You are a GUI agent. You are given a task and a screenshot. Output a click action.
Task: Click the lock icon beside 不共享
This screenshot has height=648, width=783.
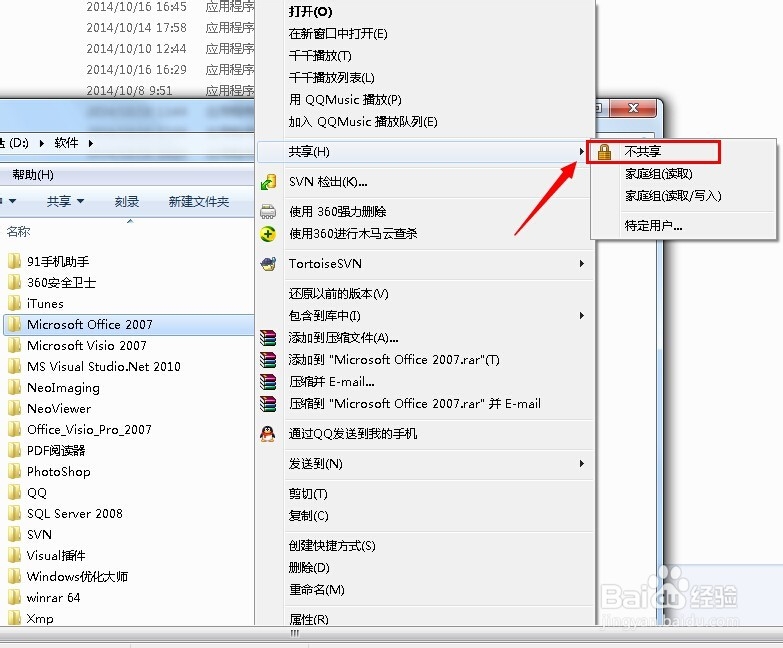604,152
